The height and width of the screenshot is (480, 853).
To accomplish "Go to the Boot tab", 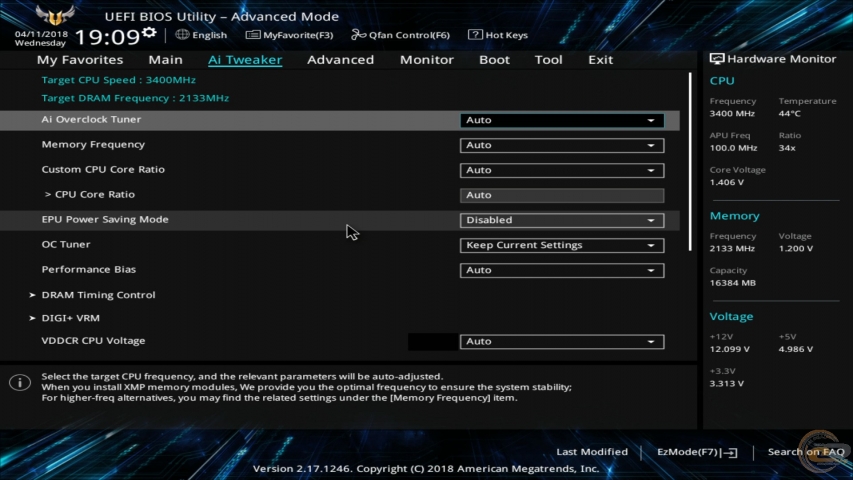I will pyautogui.click(x=494, y=60).
